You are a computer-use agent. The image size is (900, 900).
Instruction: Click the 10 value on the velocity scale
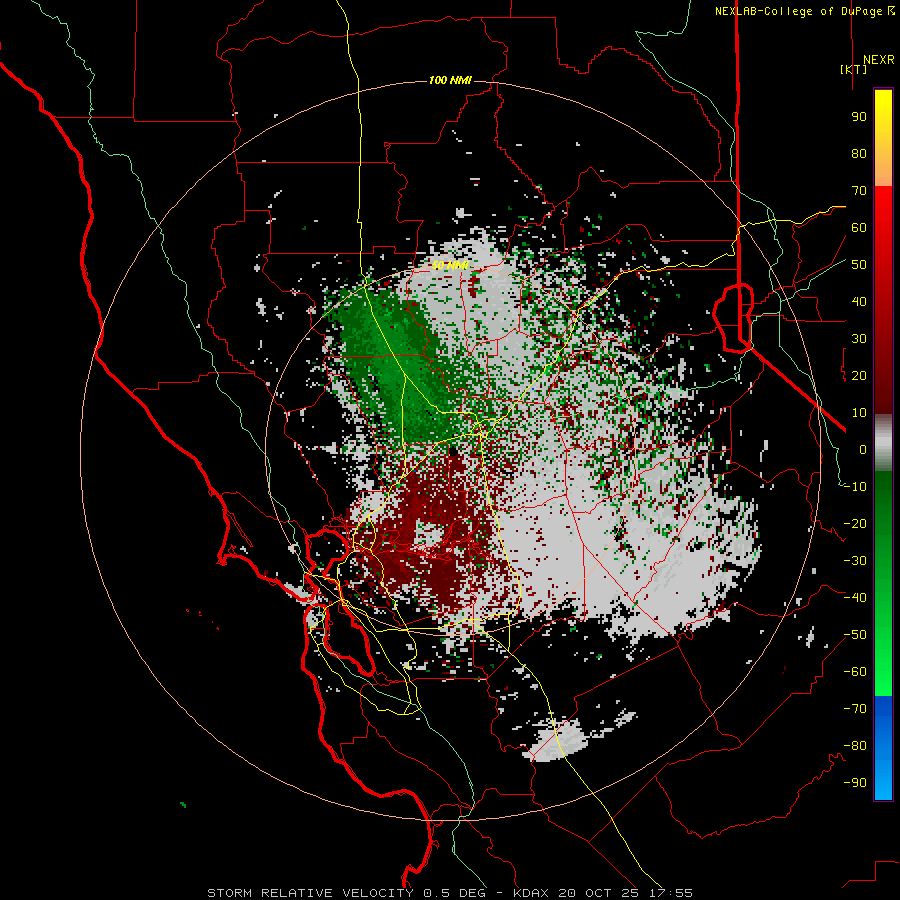pyautogui.click(x=859, y=413)
